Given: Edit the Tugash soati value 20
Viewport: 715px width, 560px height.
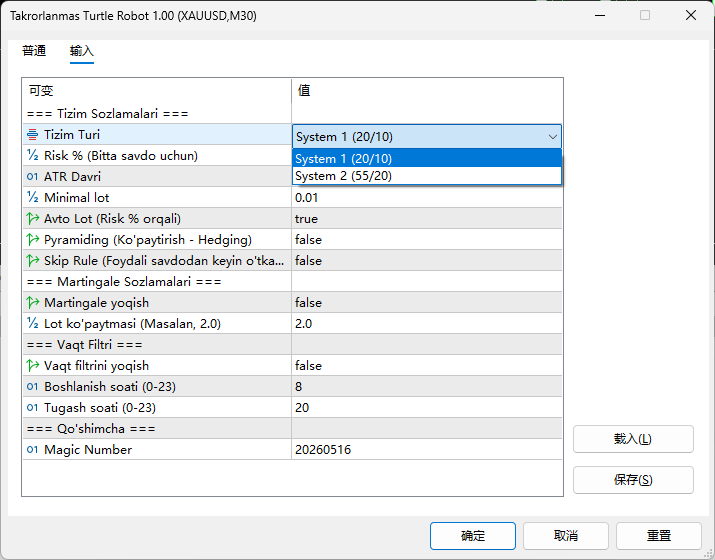Looking at the screenshot, I should 427,407.
